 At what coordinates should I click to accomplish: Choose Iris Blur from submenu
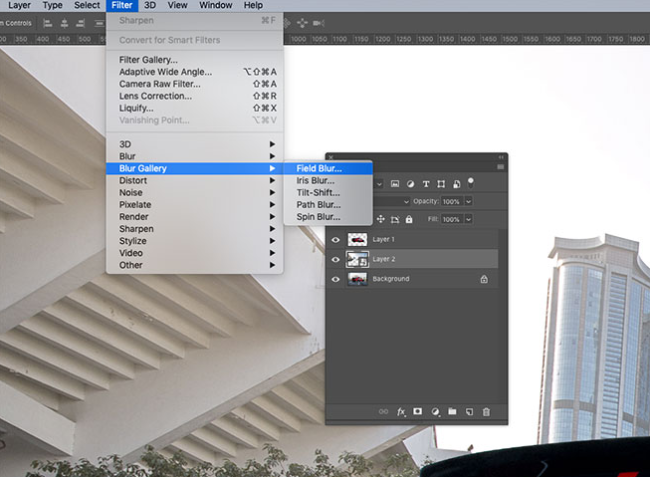coord(328,180)
